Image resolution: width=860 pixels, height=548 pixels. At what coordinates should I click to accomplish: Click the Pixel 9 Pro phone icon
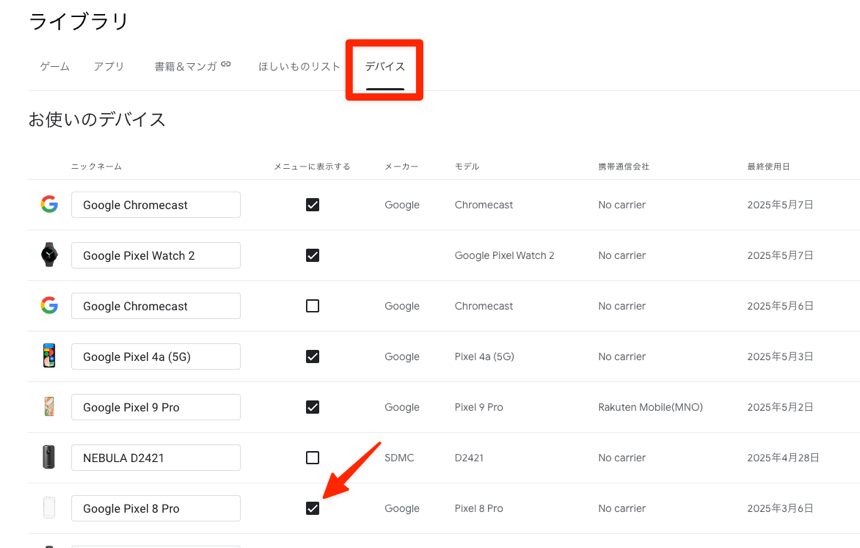(49, 407)
